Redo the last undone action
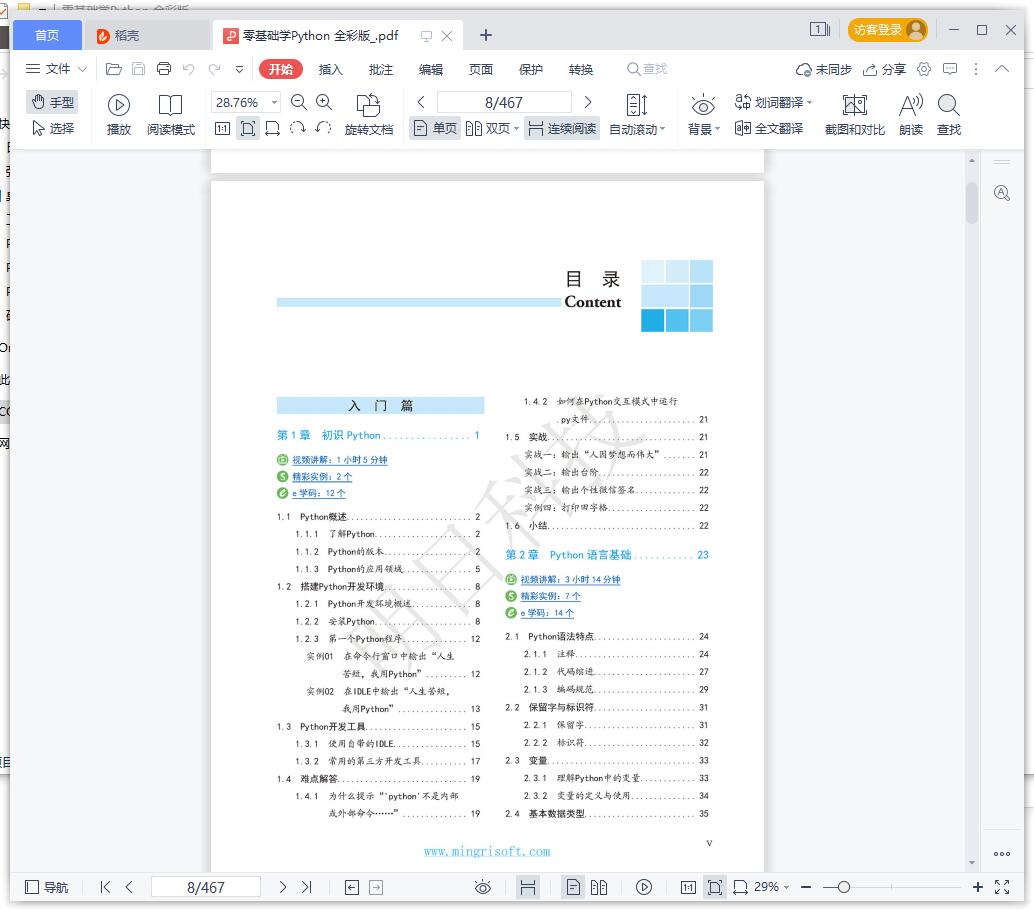 [x=214, y=69]
